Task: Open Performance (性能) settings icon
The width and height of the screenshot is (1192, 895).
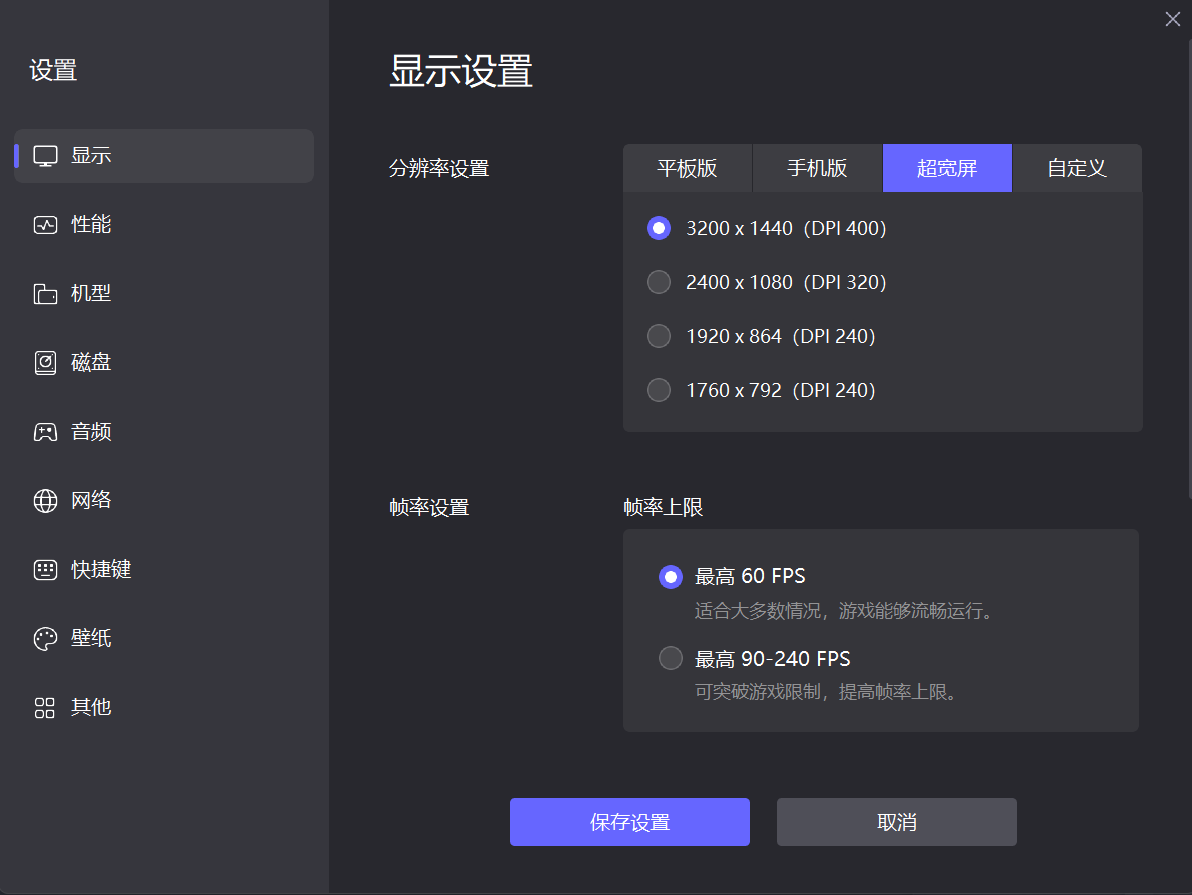Action: pyautogui.click(x=46, y=225)
